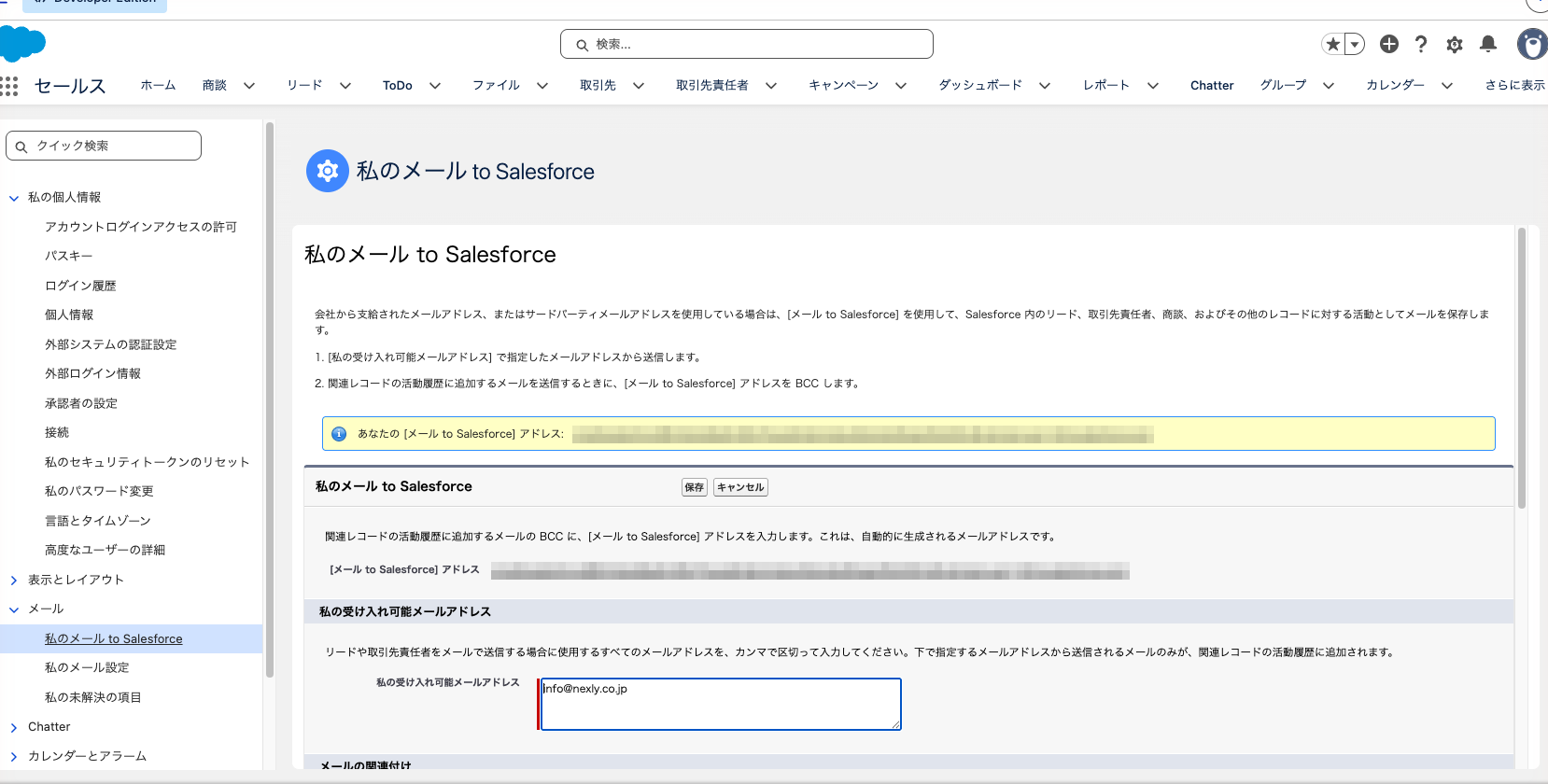The width and height of the screenshot is (1548, 784).
Task: Expand the 表示とレイアウト tree section
Action: (x=14, y=581)
